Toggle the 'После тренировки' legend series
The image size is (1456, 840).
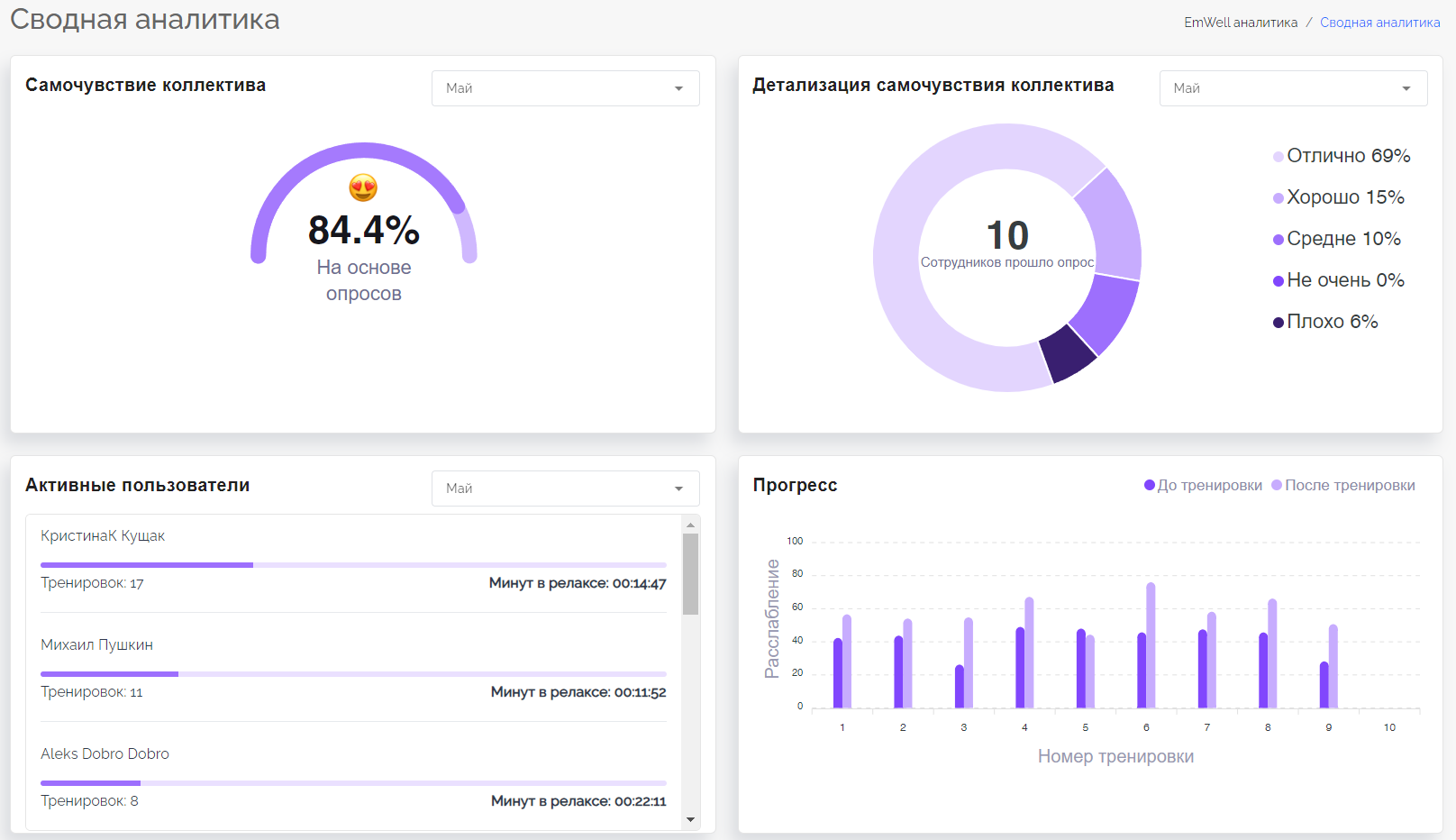(1343, 485)
